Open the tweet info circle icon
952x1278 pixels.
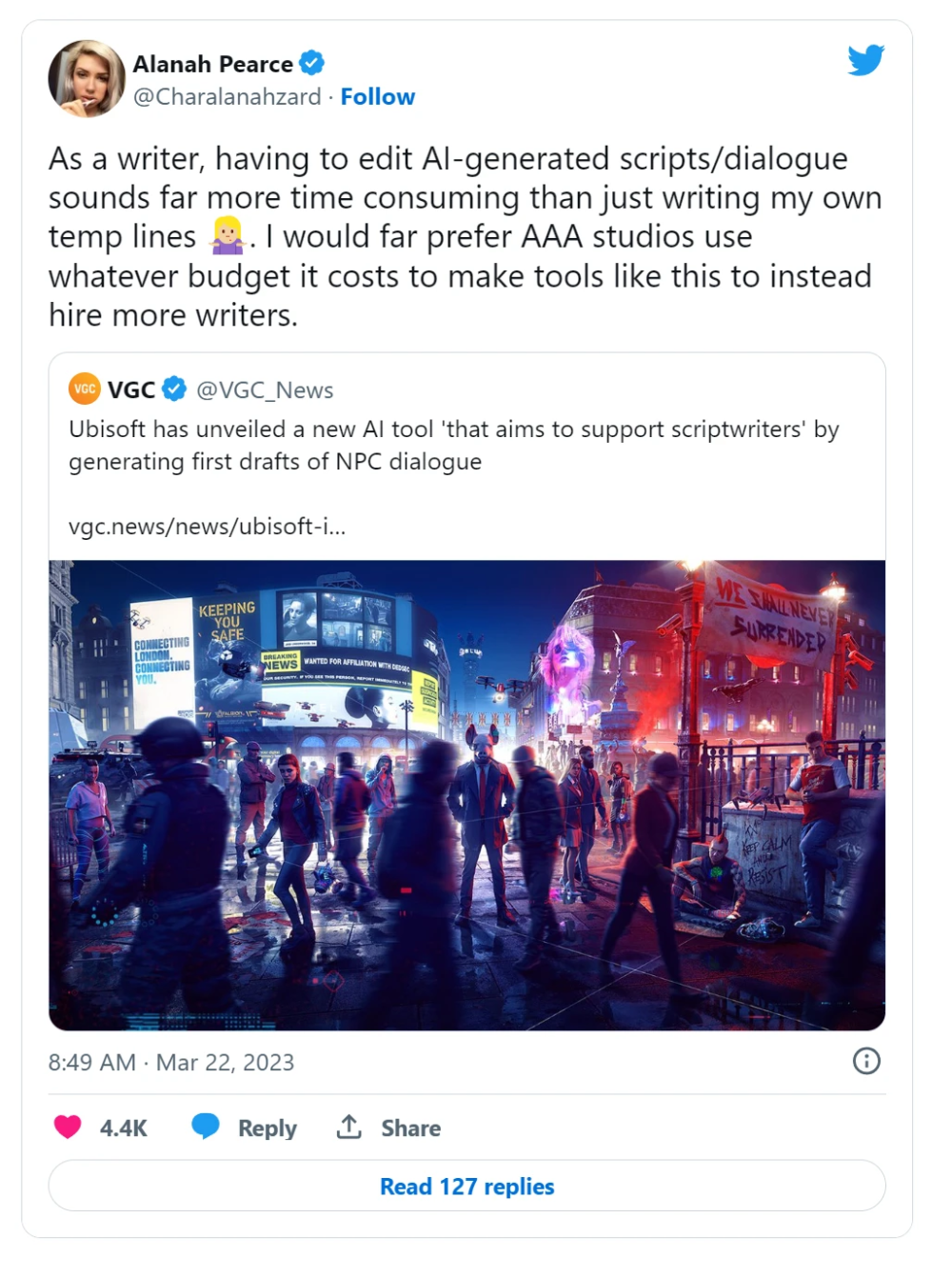[x=865, y=1061]
